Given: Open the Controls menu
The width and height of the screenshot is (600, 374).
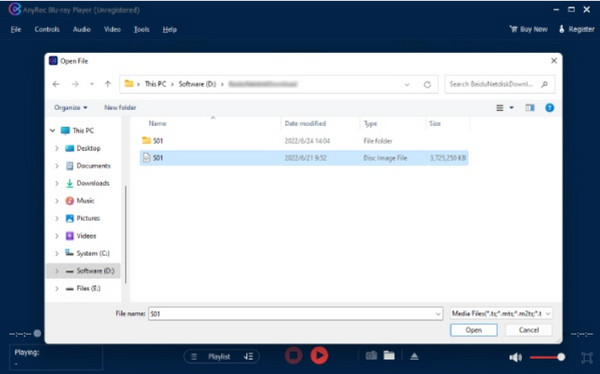Looking at the screenshot, I should (x=47, y=29).
